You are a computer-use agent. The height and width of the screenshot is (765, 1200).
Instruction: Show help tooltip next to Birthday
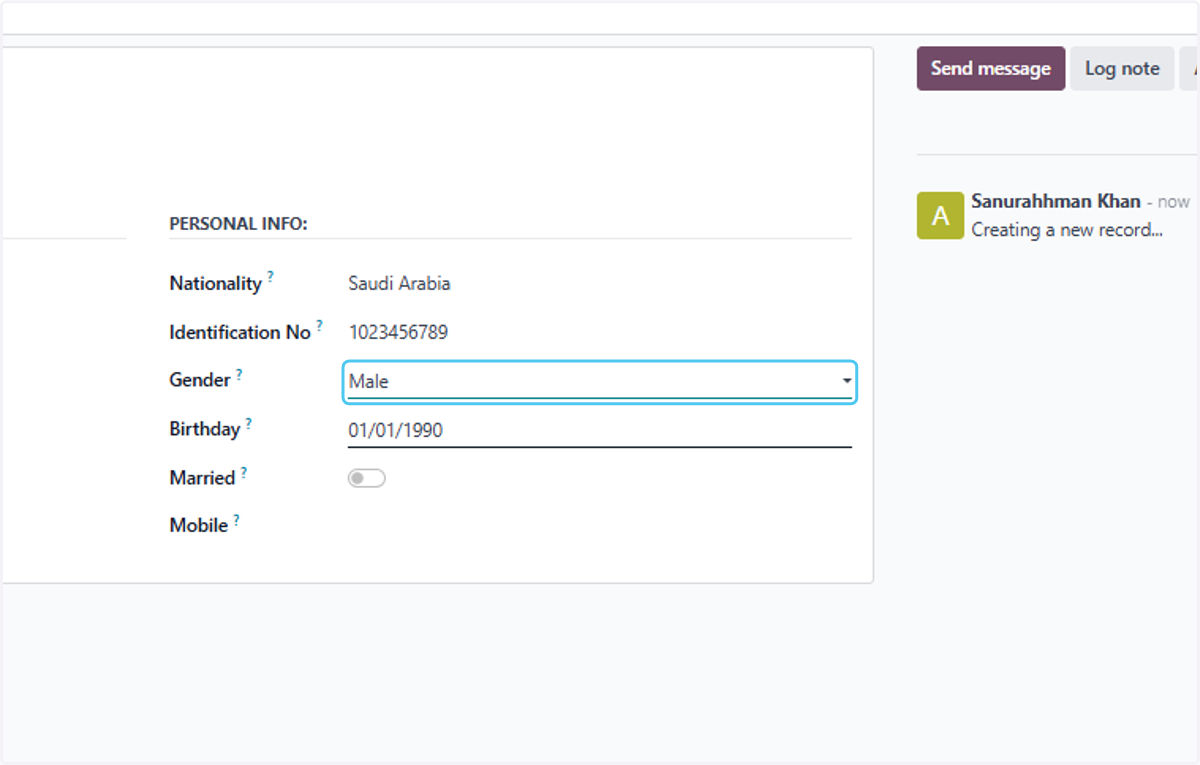[248, 423]
